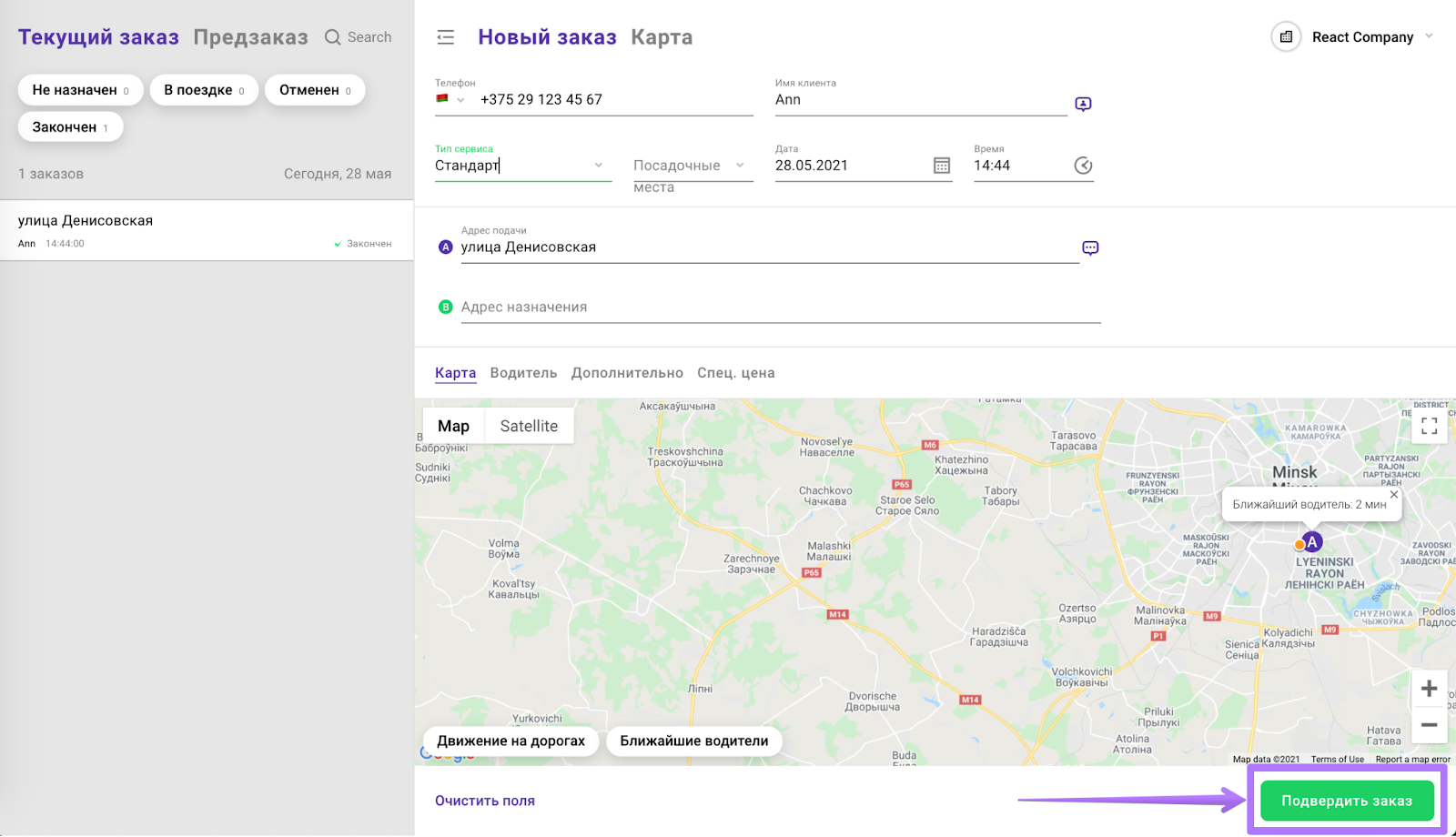Zoom out on the map
The image size is (1456, 837).
click(x=1429, y=725)
